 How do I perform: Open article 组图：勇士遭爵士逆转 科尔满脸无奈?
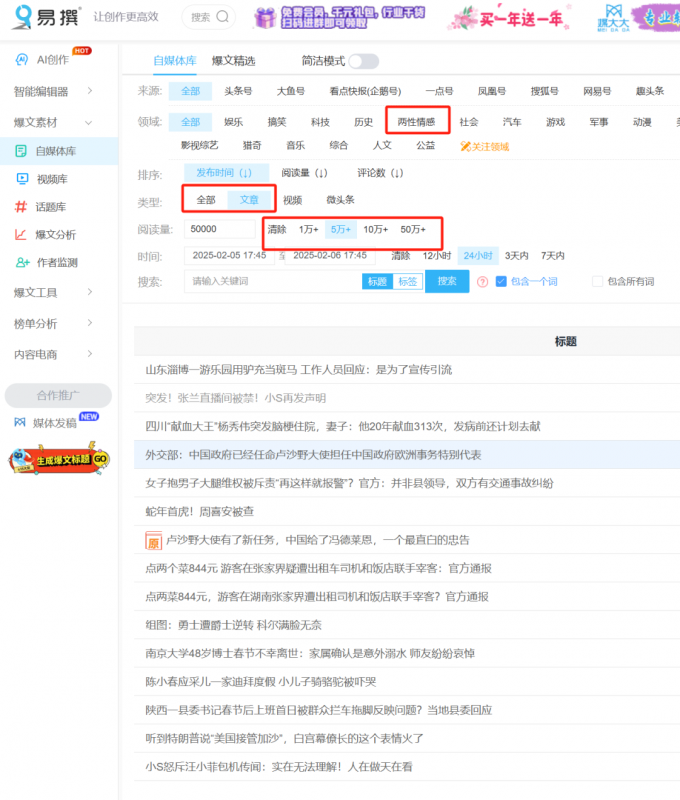233,625
